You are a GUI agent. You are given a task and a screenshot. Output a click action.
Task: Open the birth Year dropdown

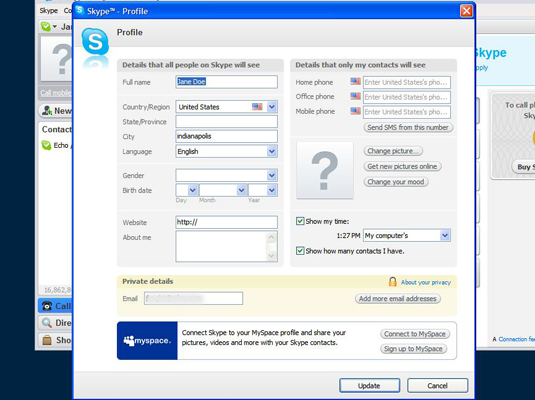tap(272, 190)
